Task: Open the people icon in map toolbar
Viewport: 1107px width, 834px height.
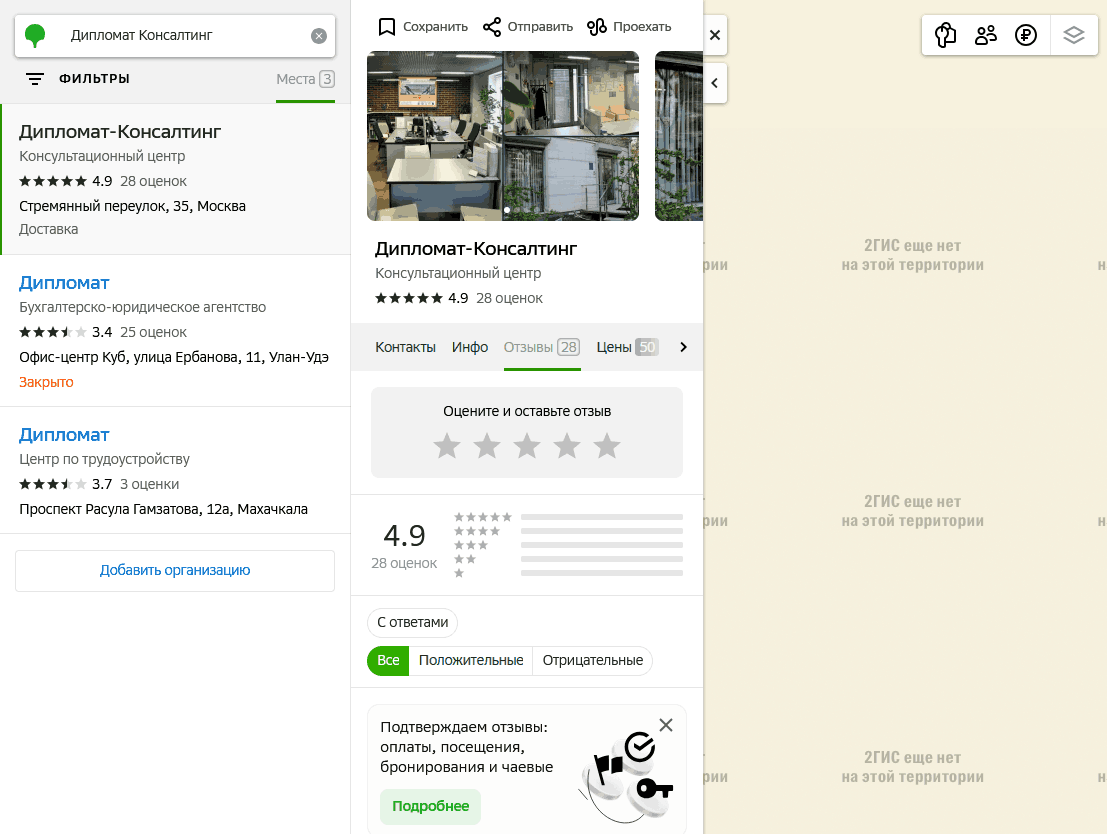Action: (x=986, y=36)
